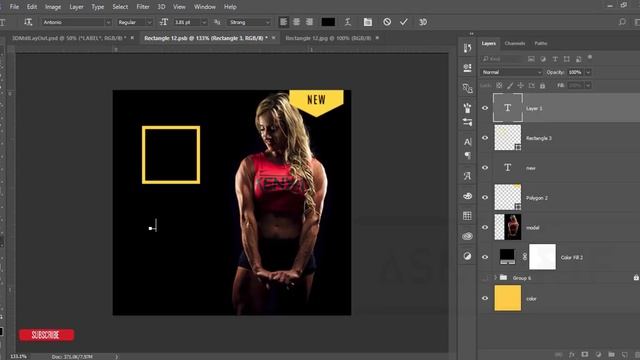This screenshot has height=360, width=640.
Task: Hide the 'new' text layer
Action: pos(485,168)
